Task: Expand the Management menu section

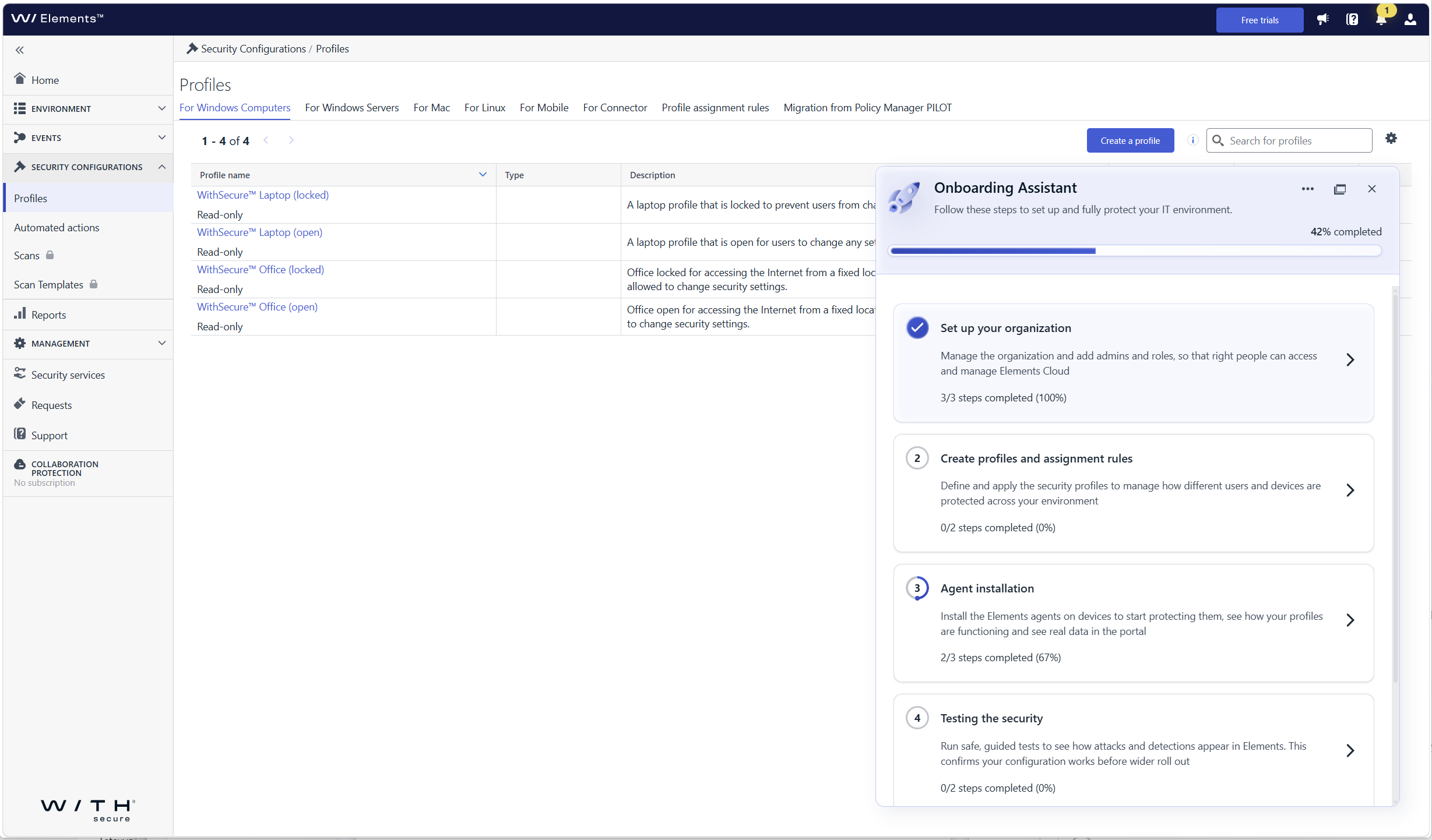Action: click(87, 344)
